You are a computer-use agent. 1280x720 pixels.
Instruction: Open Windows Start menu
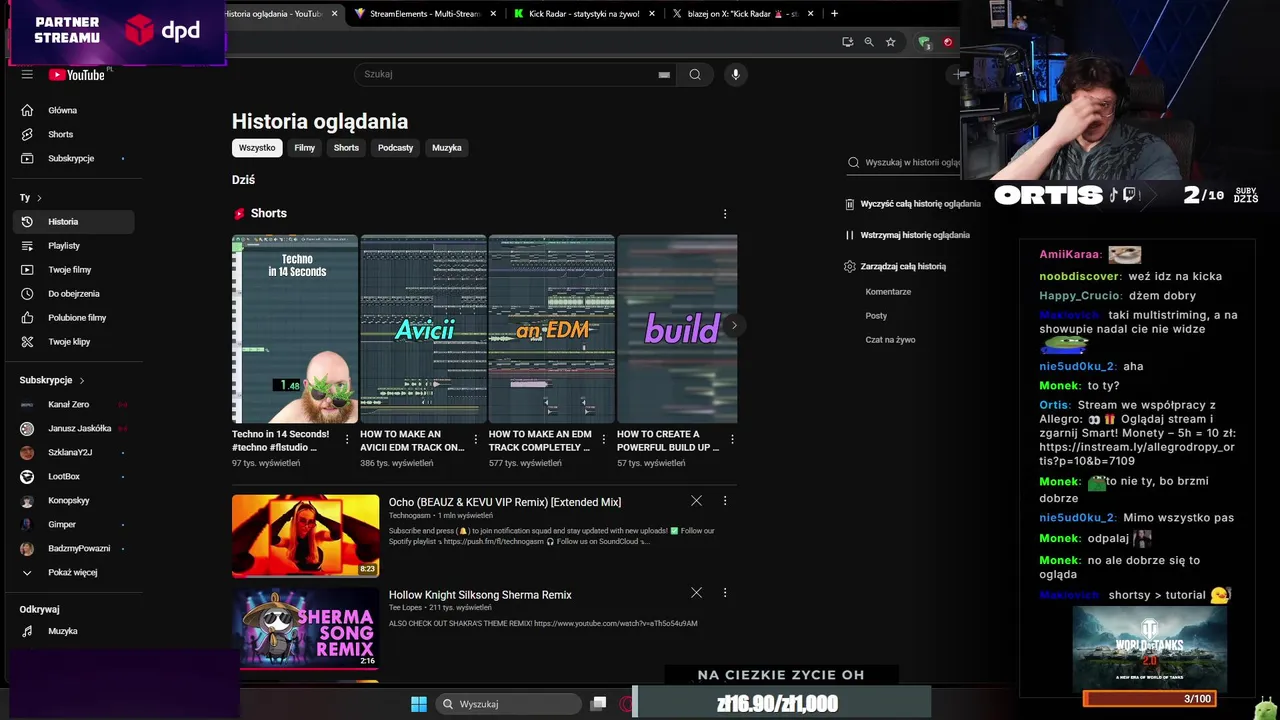click(419, 704)
